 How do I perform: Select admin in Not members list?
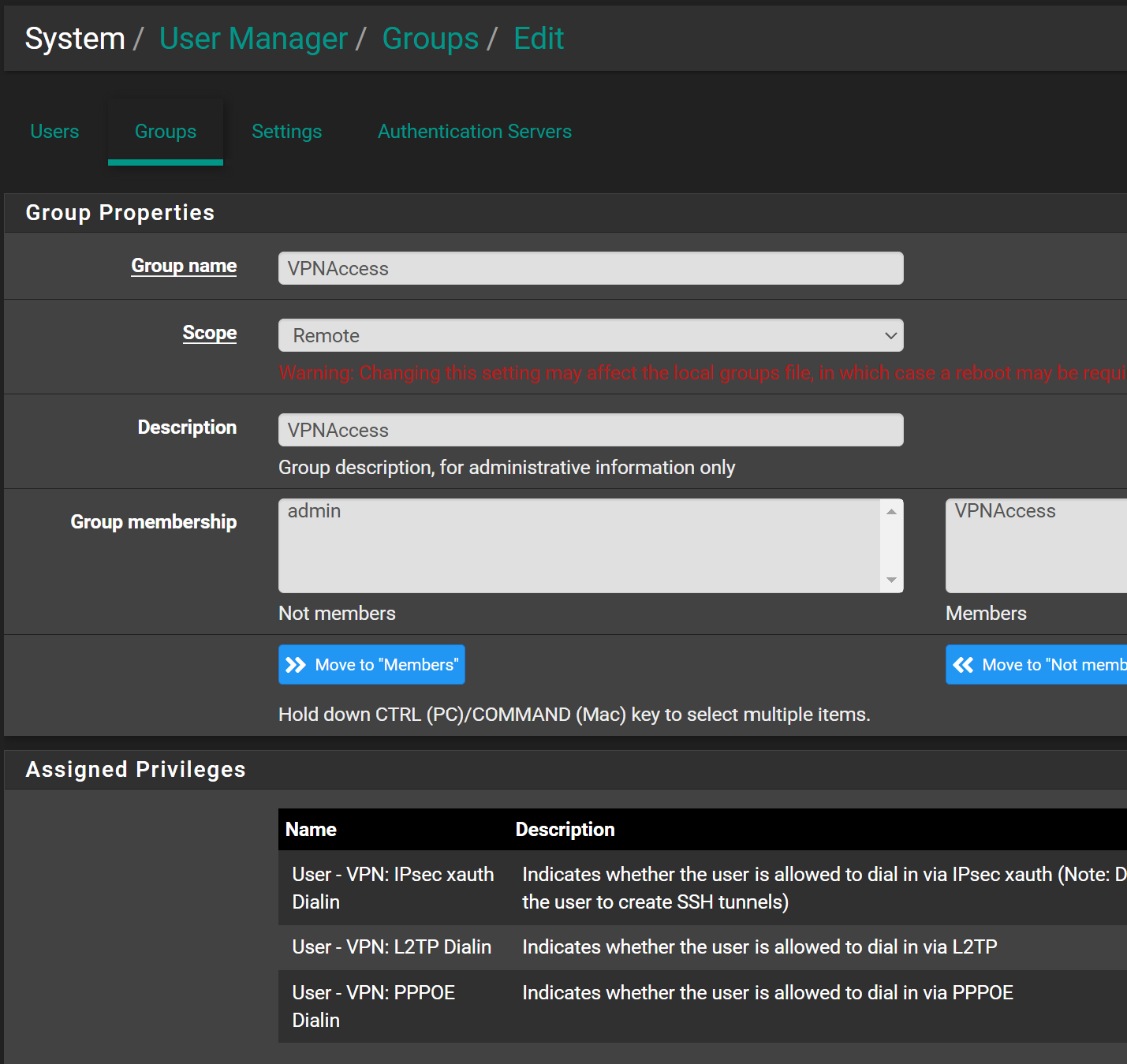coord(315,511)
